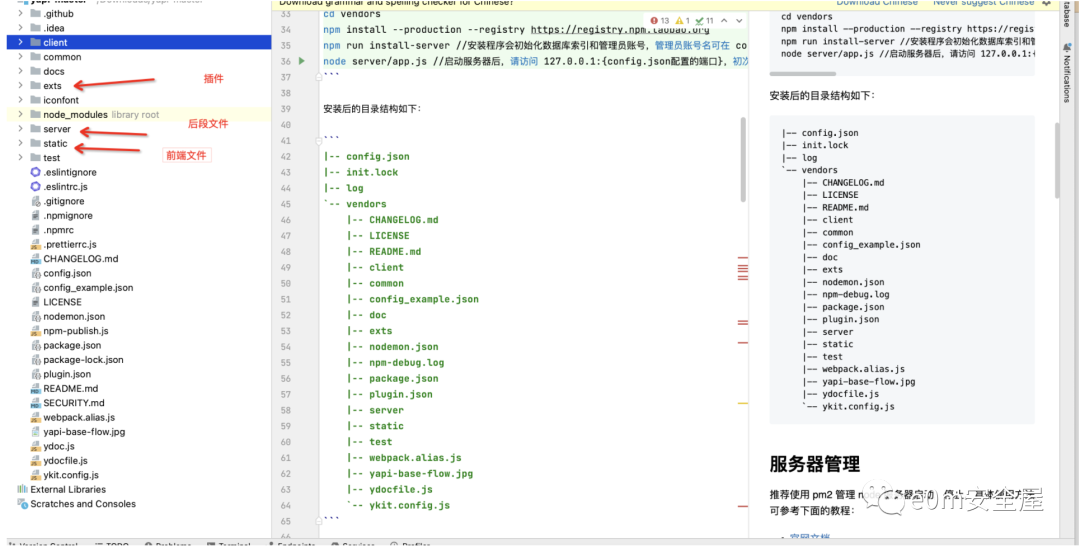Click the green typo indicator showing 11
1080x547 pixels.
pyautogui.click(x=705, y=21)
